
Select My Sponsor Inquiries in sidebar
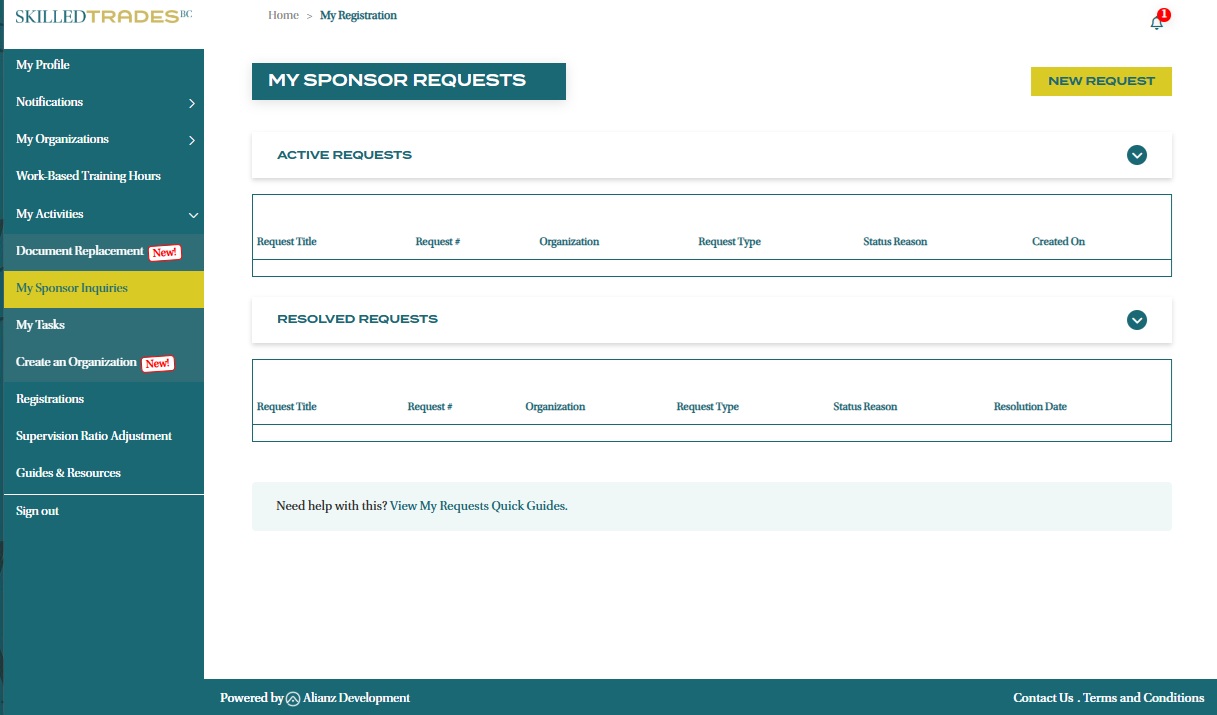pos(72,288)
